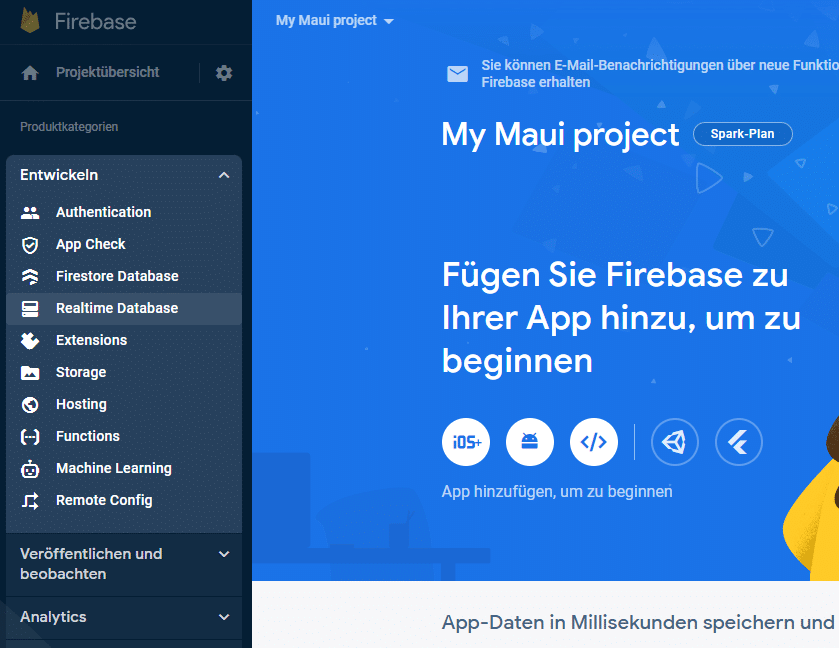839x648 pixels.
Task: Expand Veröffentlichen und beobachten section
Action: (224, 554)
